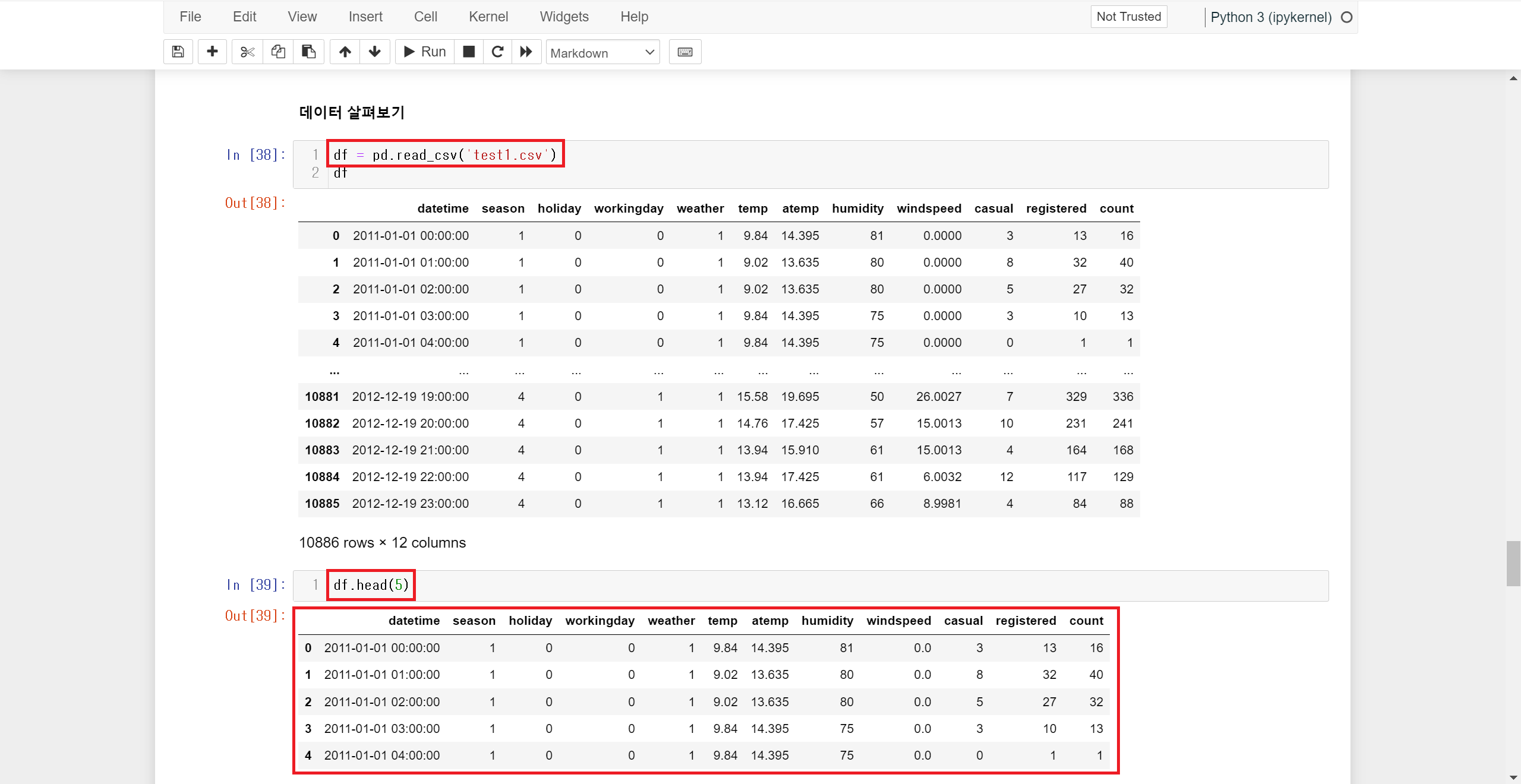
Task: Open the Kernel menu
Action: (488, 17)
